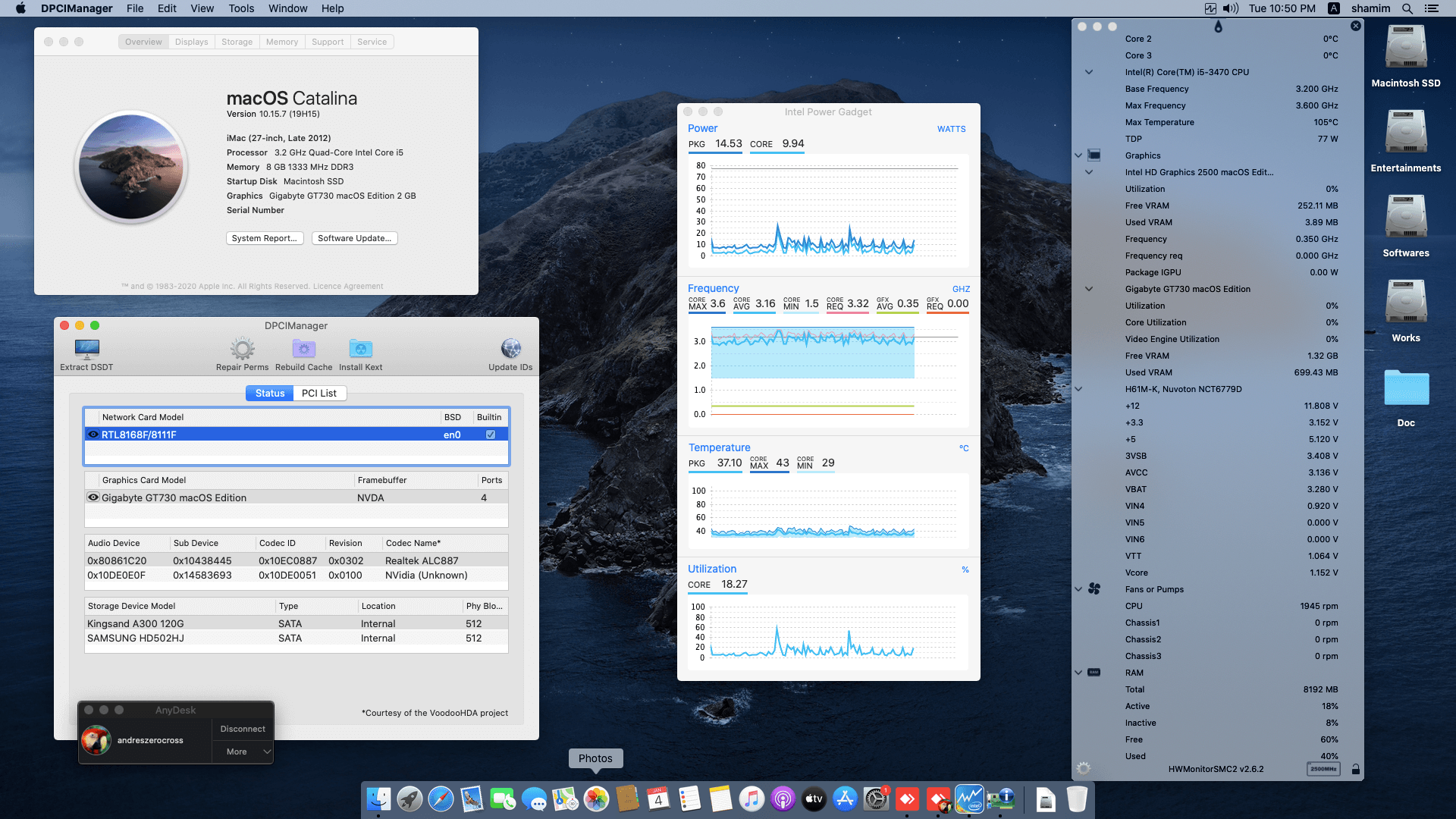Open the Service tab in About This Mac

pyautogui.click(x=372, y=42)
